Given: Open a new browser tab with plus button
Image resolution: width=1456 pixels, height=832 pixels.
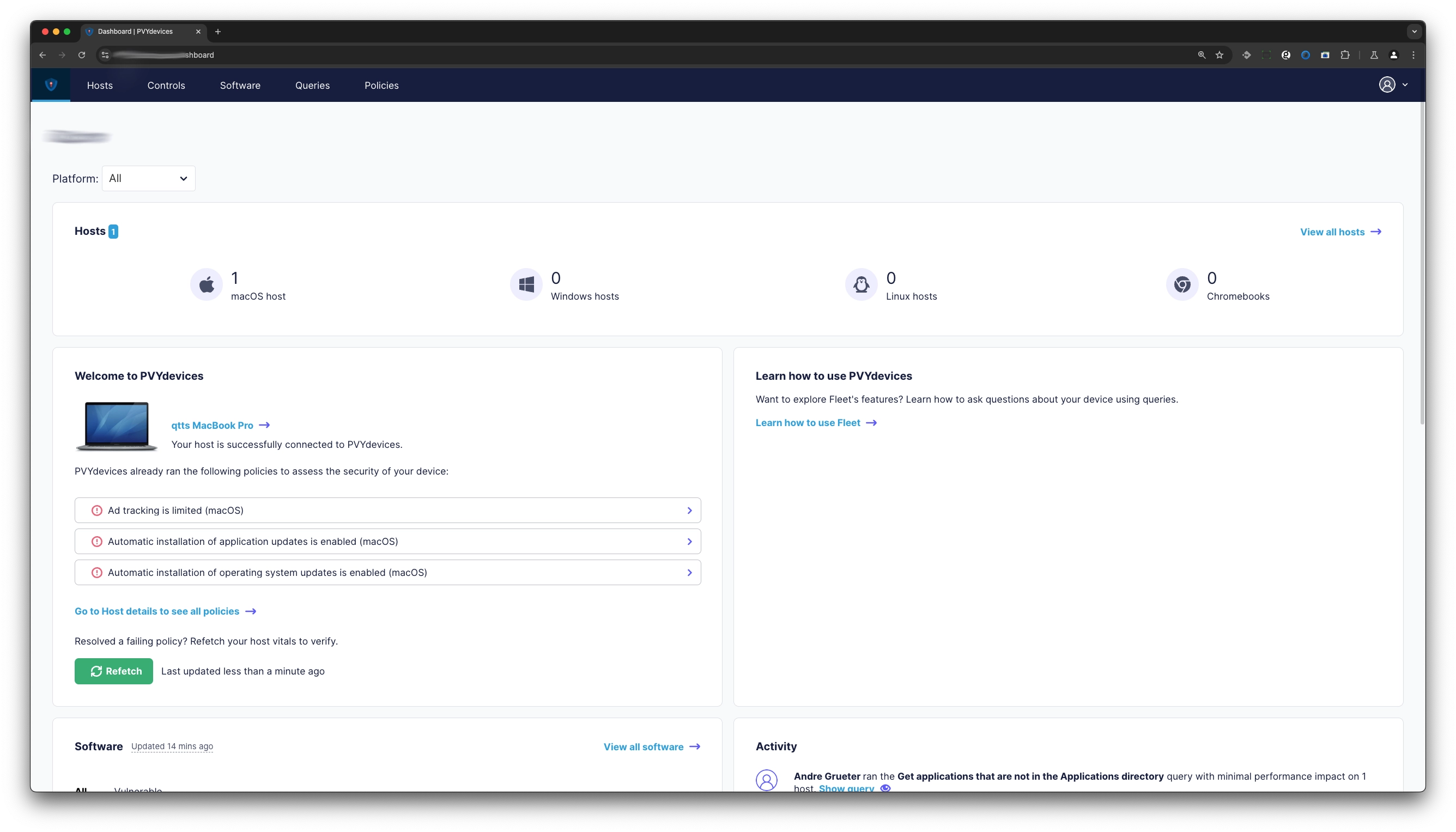Looking at the screenshot, I should pos(218,32).
